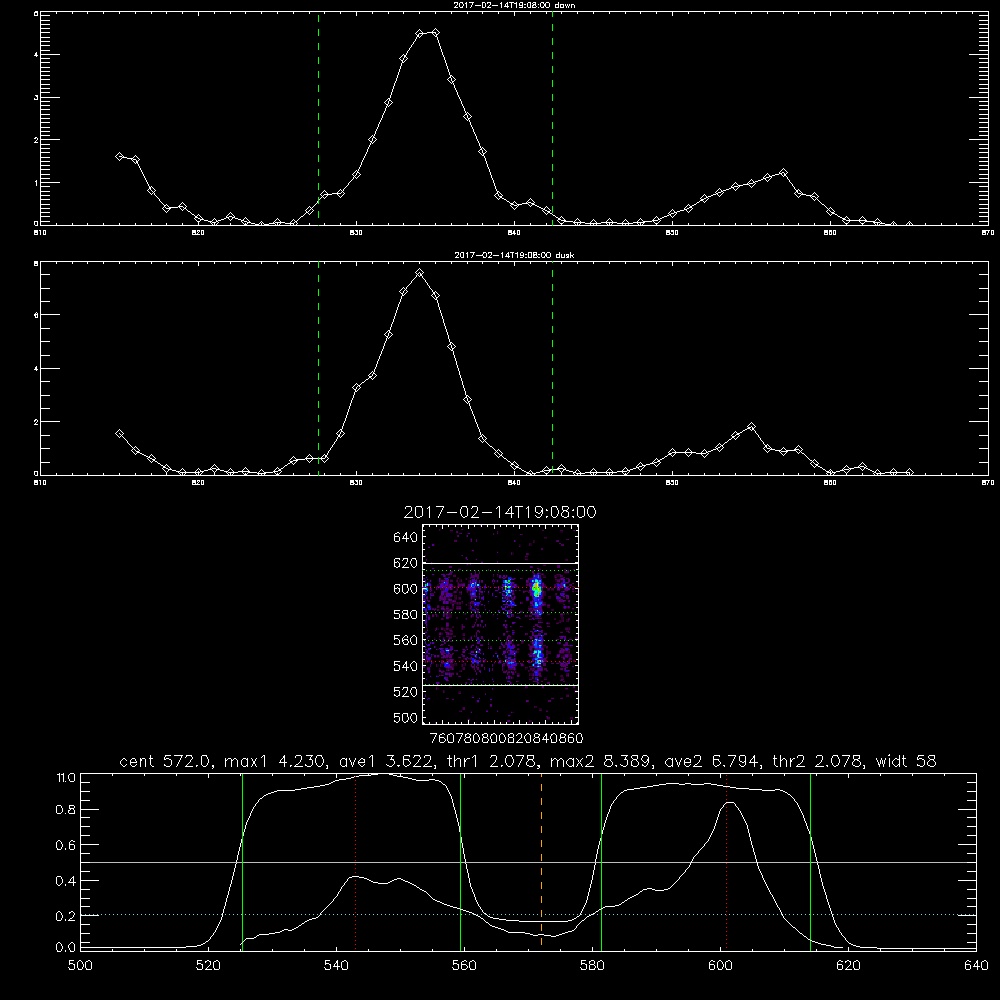
Task: Click the spectrogram y-axis label '560'
Action: (405, 640)
